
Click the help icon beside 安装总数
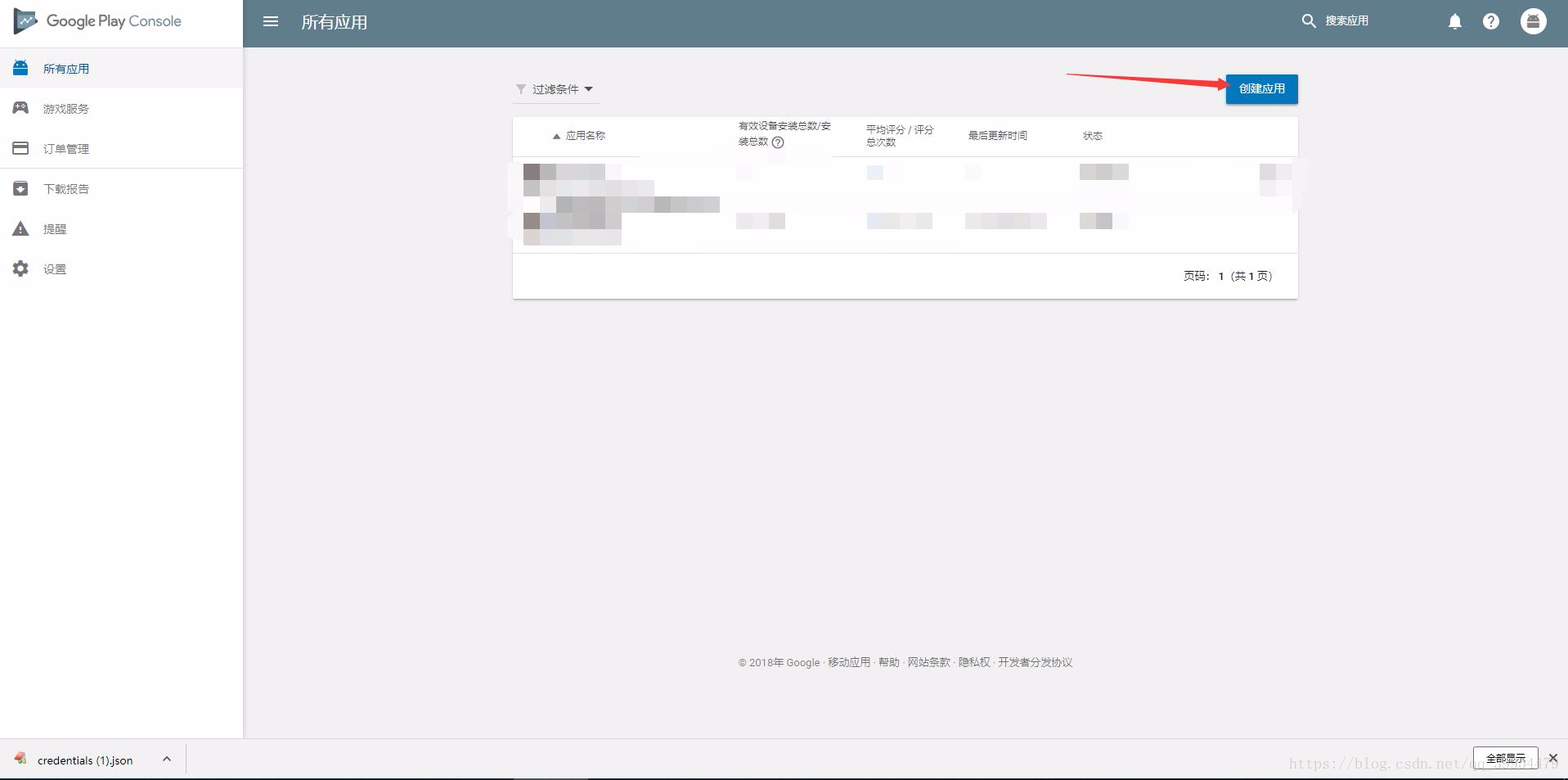(x=778, y=142)
